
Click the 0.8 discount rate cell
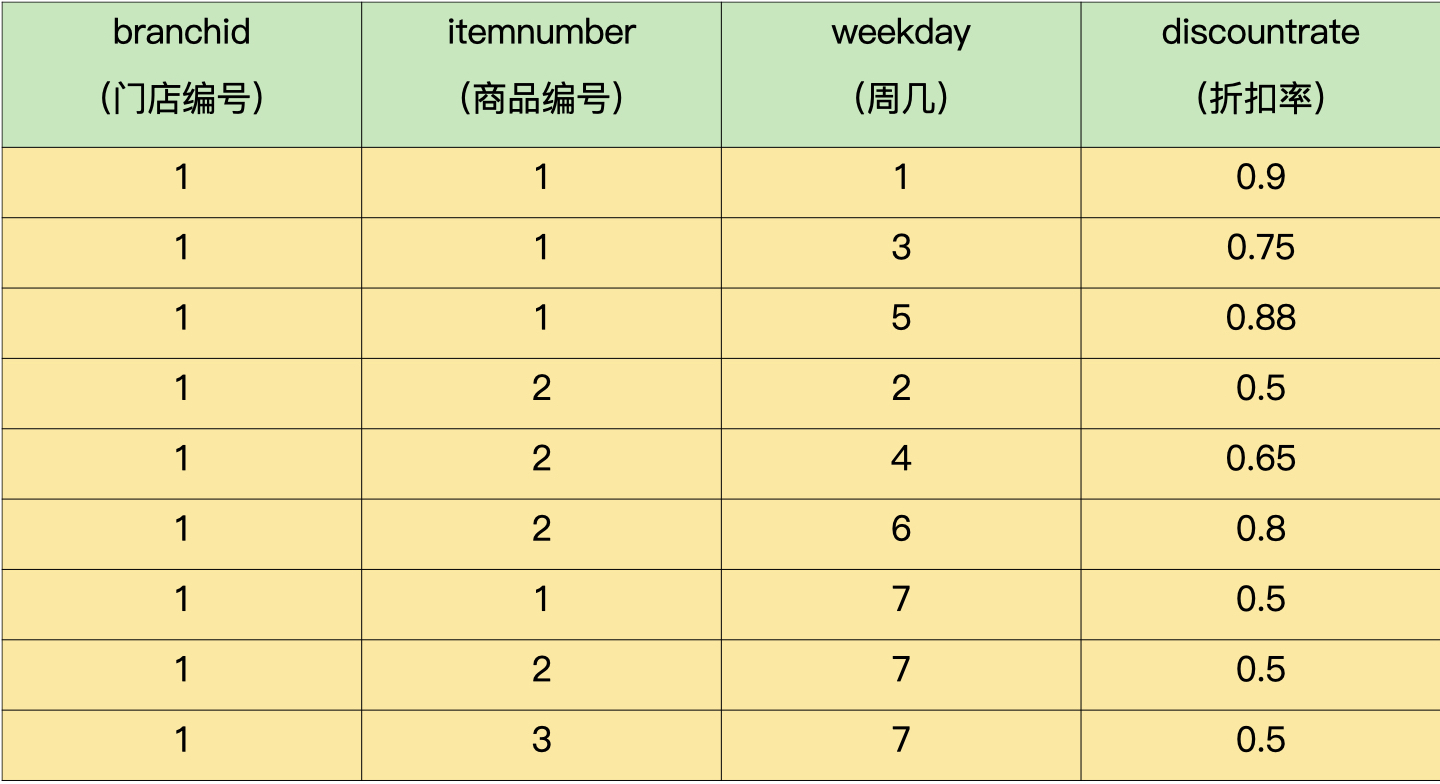(1260, 529)
